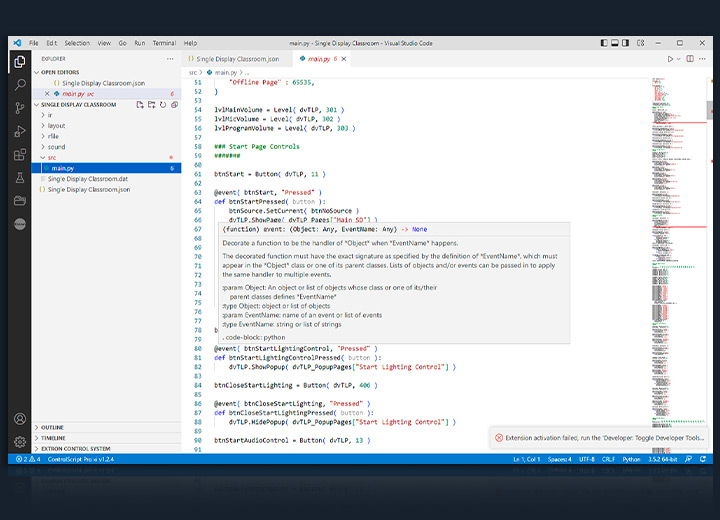The width and height of the screenshot is (720, 520).
Task: Open the Edit menu
Action: [51, 43]
